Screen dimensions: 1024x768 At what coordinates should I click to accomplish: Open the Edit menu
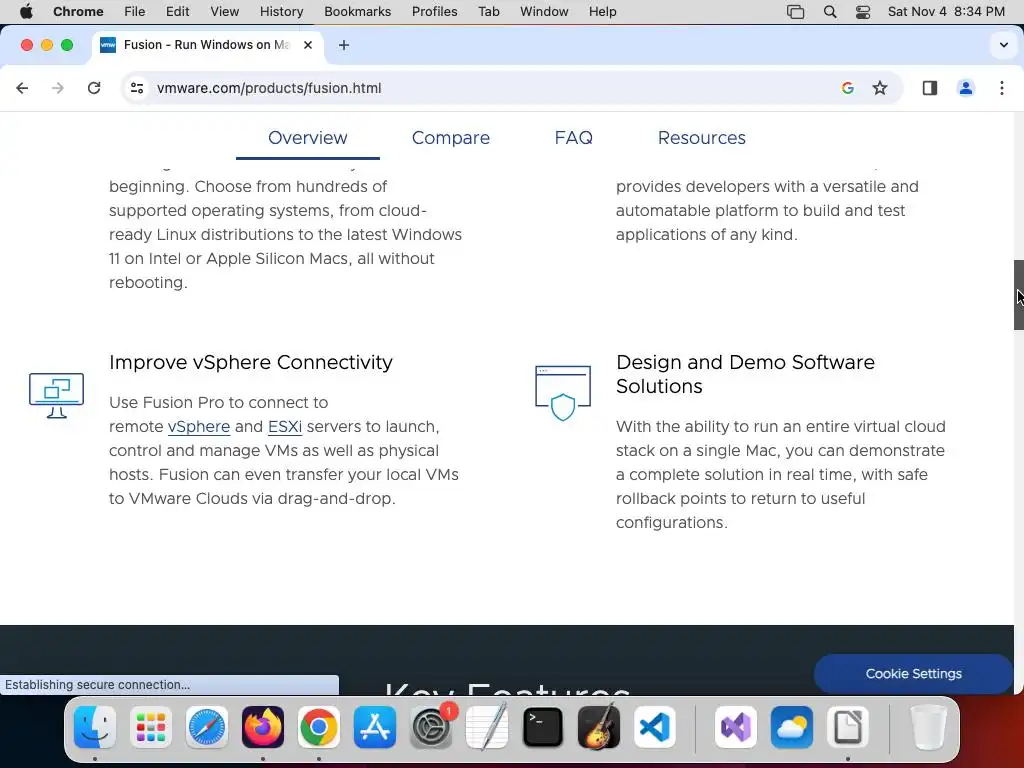pos(177,12)
